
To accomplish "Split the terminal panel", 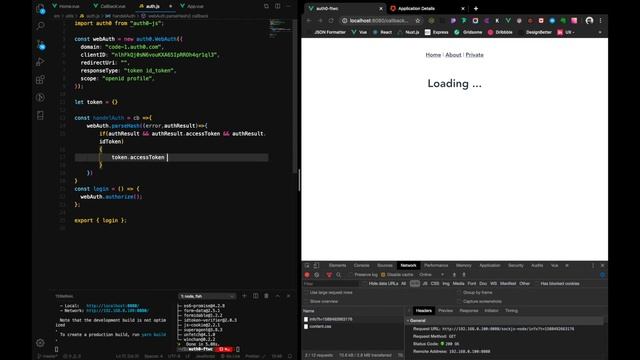I will click(256, 296).
